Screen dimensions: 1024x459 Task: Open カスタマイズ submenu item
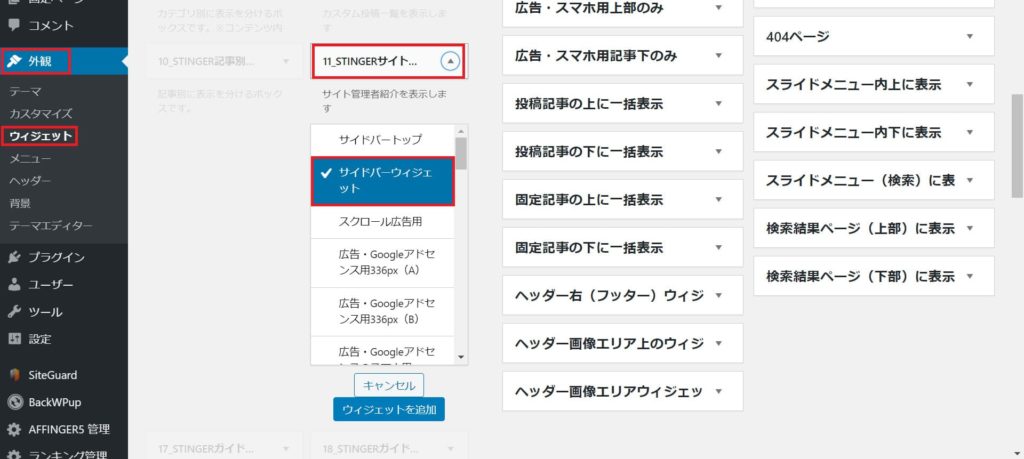(x=40, y=114)
